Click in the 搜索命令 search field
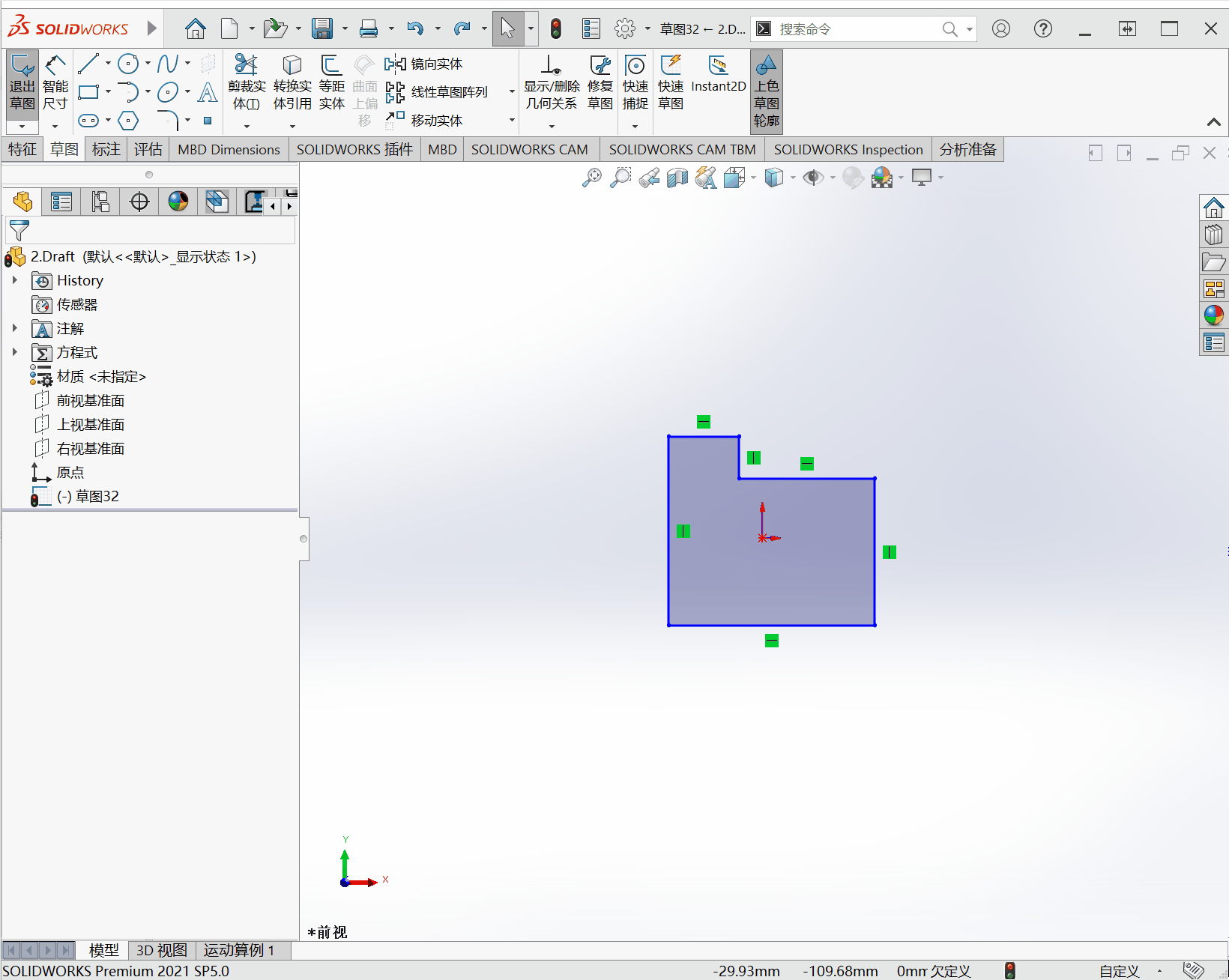Screen dimensions: 1229x980 coord(858,29)
